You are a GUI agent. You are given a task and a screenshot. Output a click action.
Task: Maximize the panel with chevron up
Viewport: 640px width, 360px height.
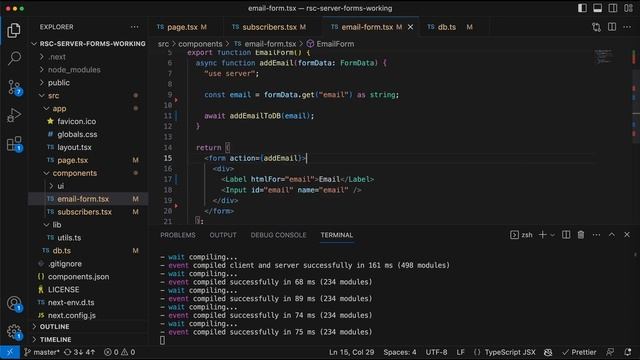click(x=612, y=235)
